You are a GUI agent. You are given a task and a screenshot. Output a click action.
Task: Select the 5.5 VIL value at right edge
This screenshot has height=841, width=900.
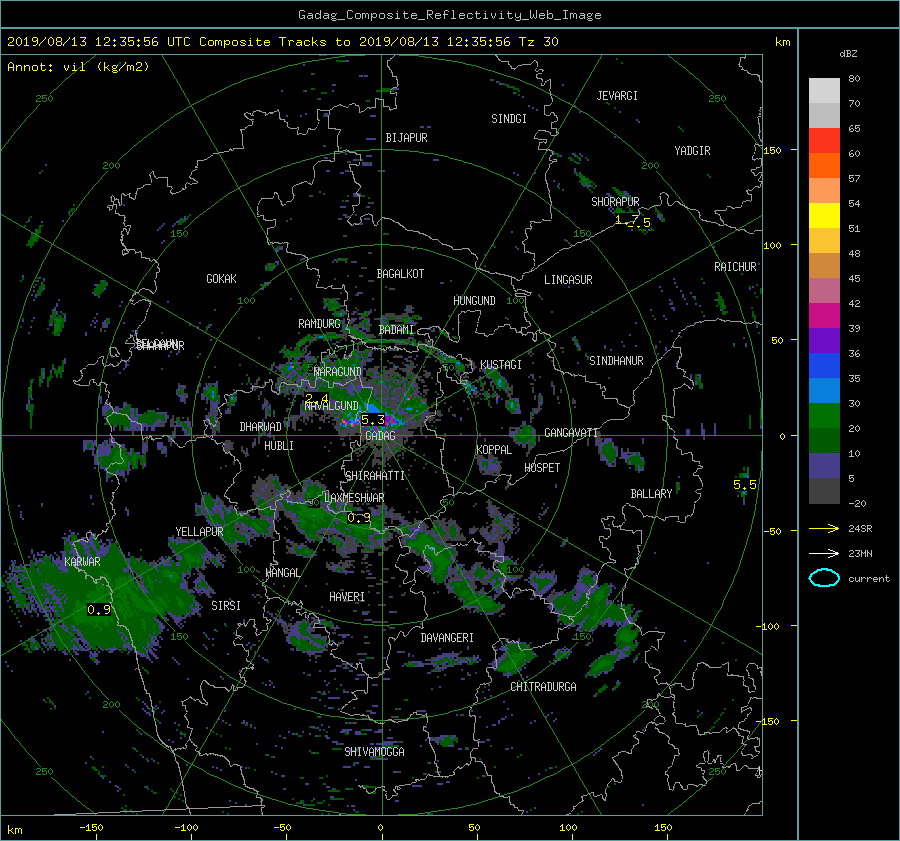744,485
